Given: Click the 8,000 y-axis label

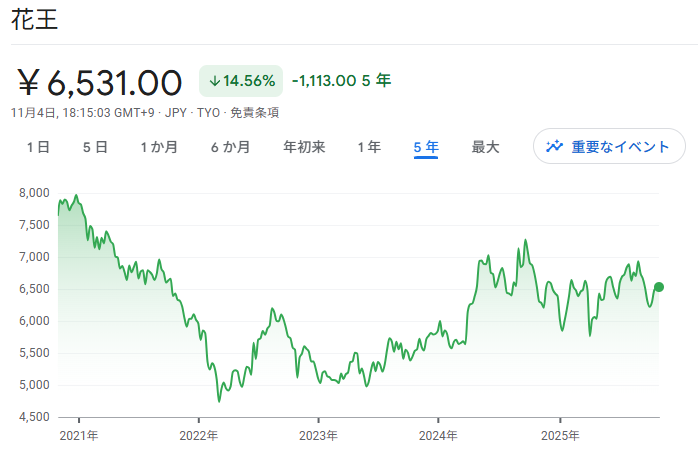Looking at the screenshot, I should (x=33, y=193).
